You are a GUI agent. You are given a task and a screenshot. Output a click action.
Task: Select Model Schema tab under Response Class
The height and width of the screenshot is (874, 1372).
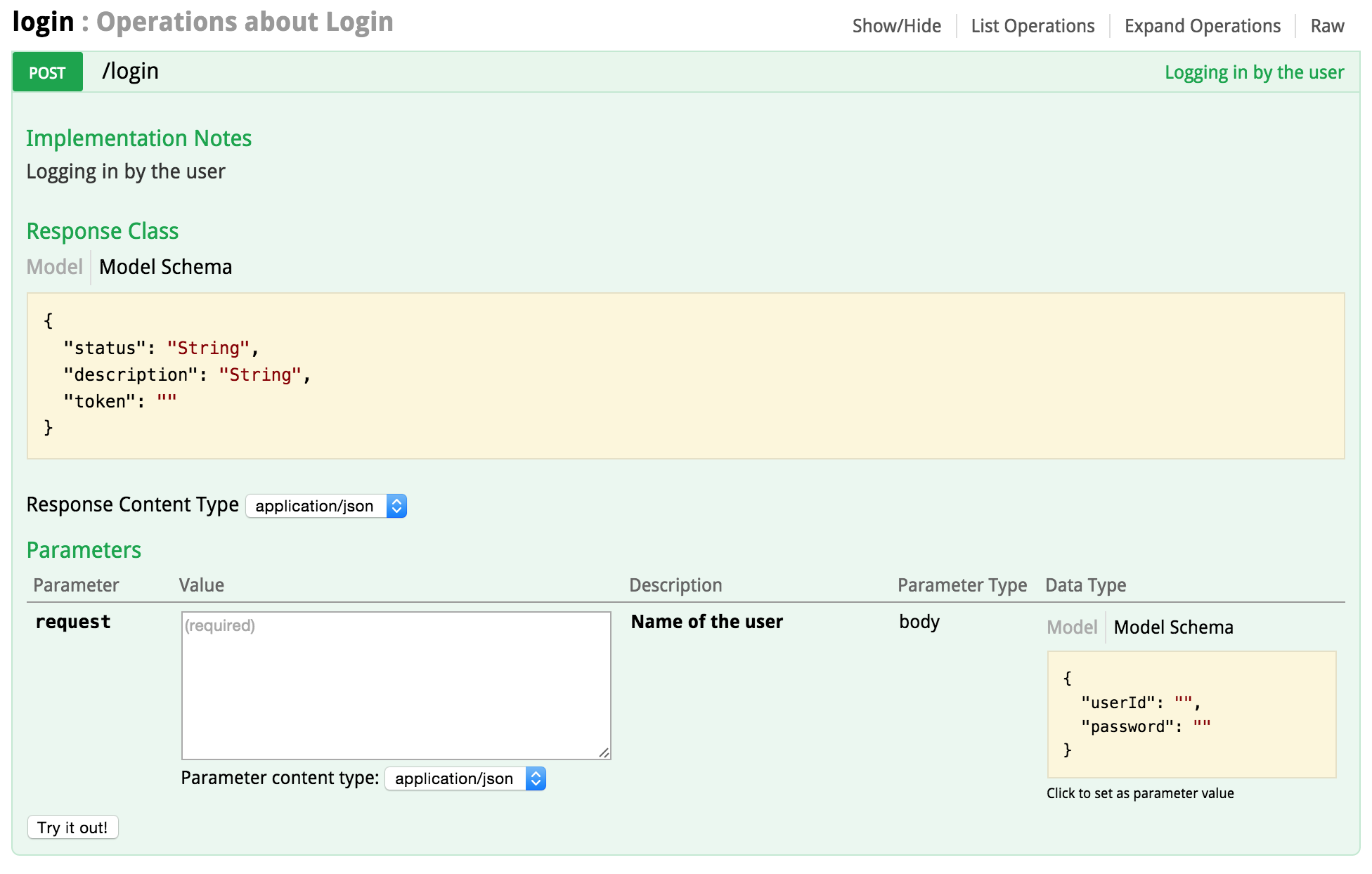(x=165, y=267)
